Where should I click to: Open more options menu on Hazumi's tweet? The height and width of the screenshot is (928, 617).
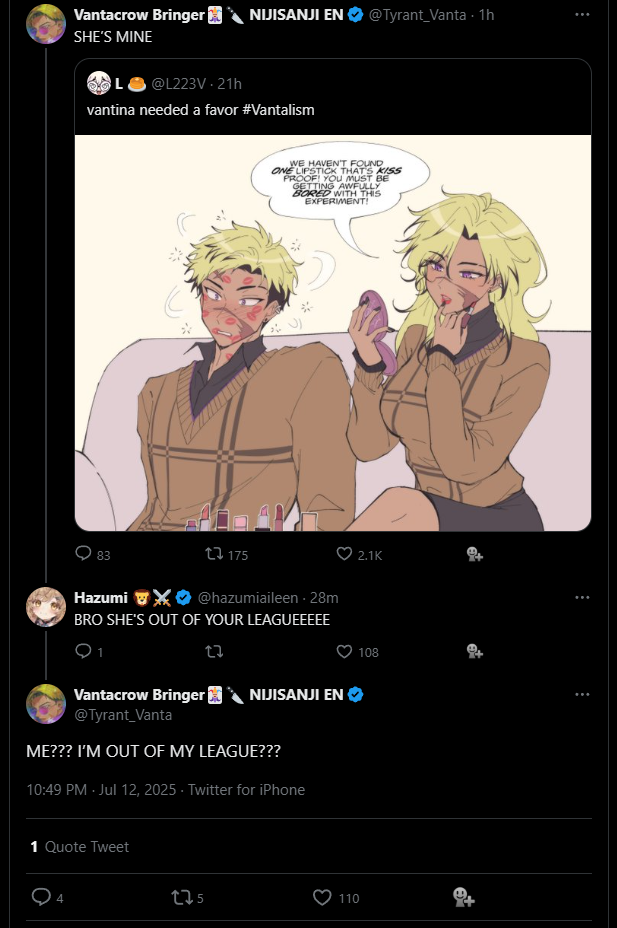[x=582, y=597]
